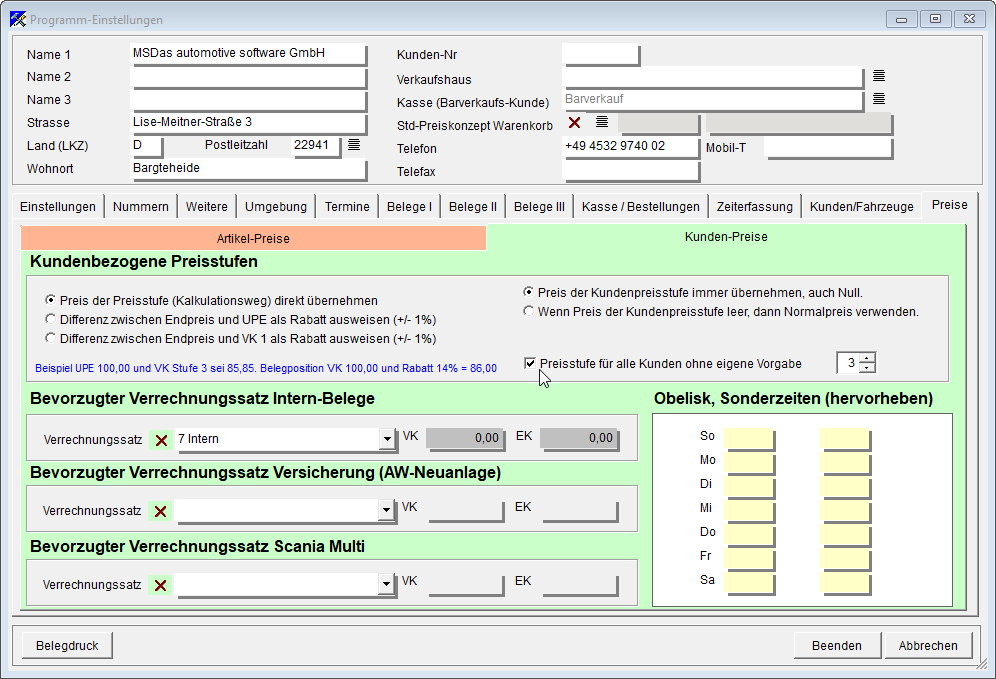
Task: Increase the Preisstufe spinner value
Action: pos(867,358)
